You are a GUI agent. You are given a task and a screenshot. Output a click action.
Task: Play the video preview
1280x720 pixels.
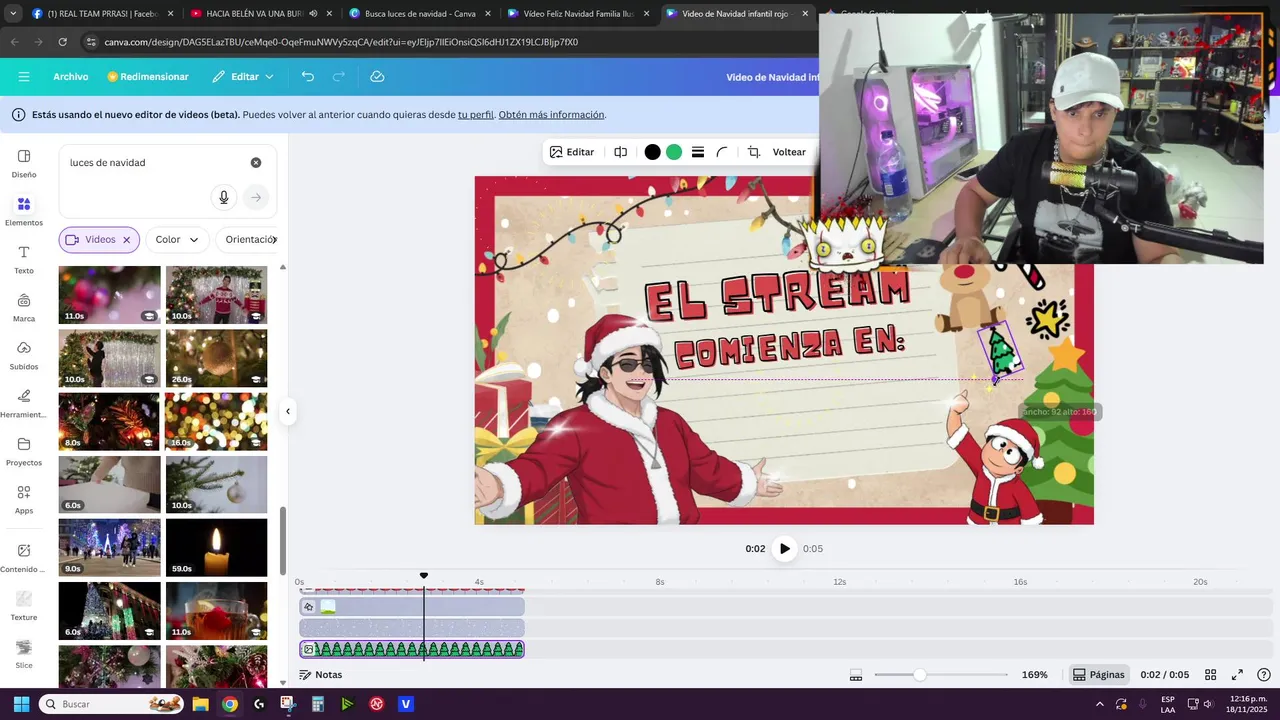(785, 548)
